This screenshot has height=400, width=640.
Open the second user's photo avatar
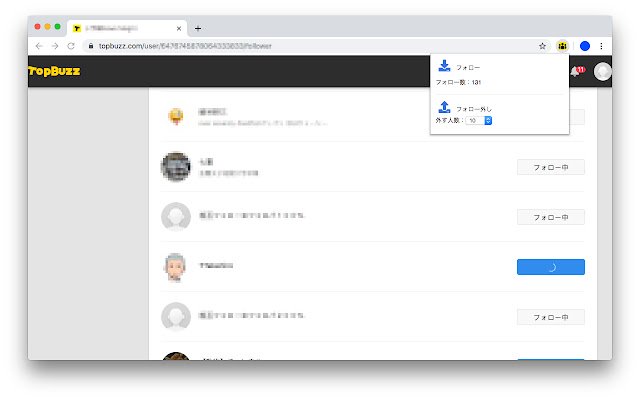[x=176, y=167]
